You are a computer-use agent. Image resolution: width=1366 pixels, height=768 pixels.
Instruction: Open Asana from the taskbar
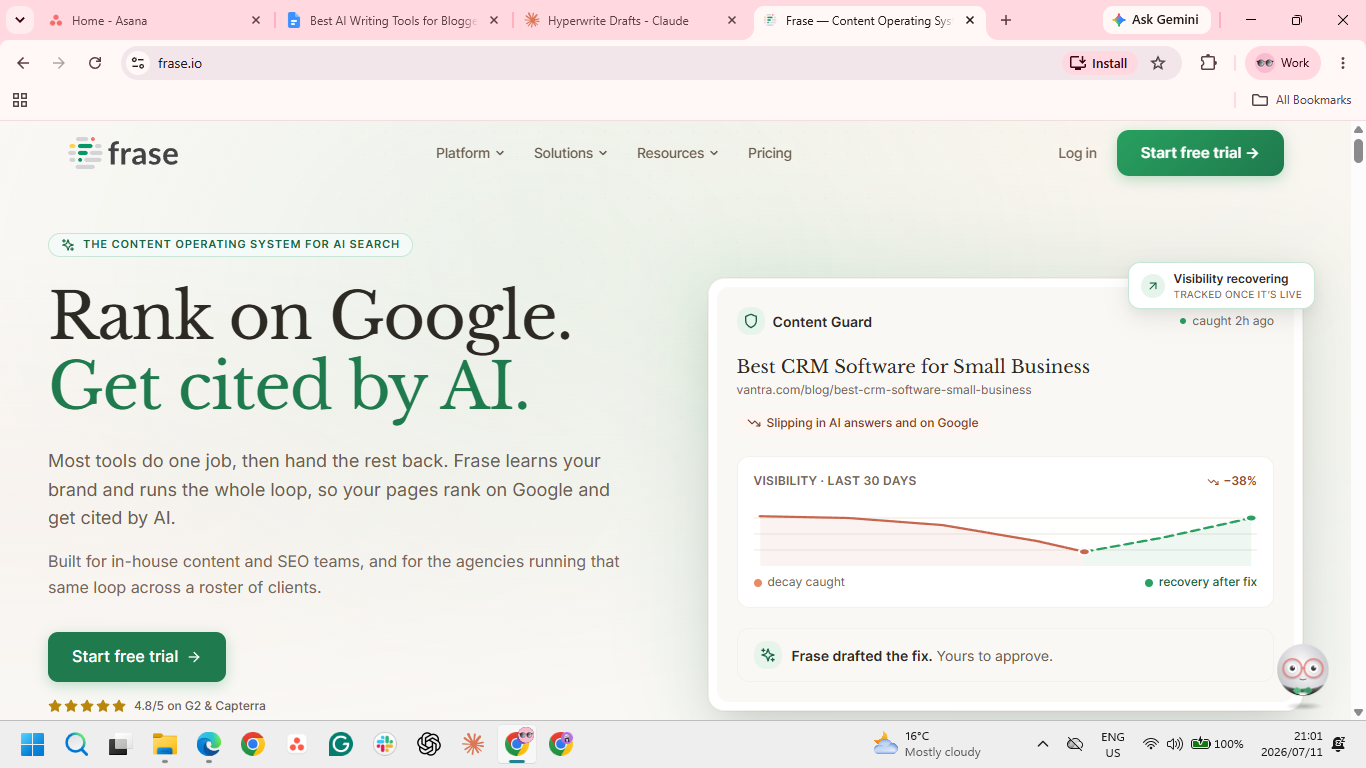click(x=297, y=744)
